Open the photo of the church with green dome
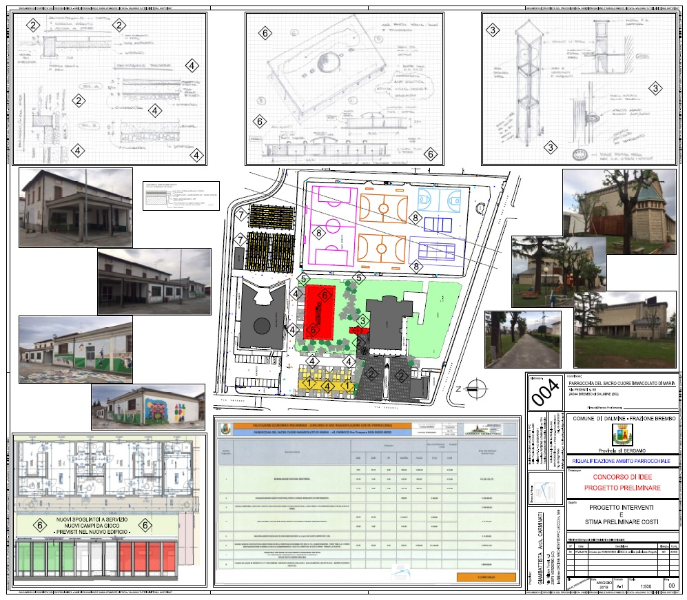This screenshot has height=600, width=687. (x=619, y=212)
